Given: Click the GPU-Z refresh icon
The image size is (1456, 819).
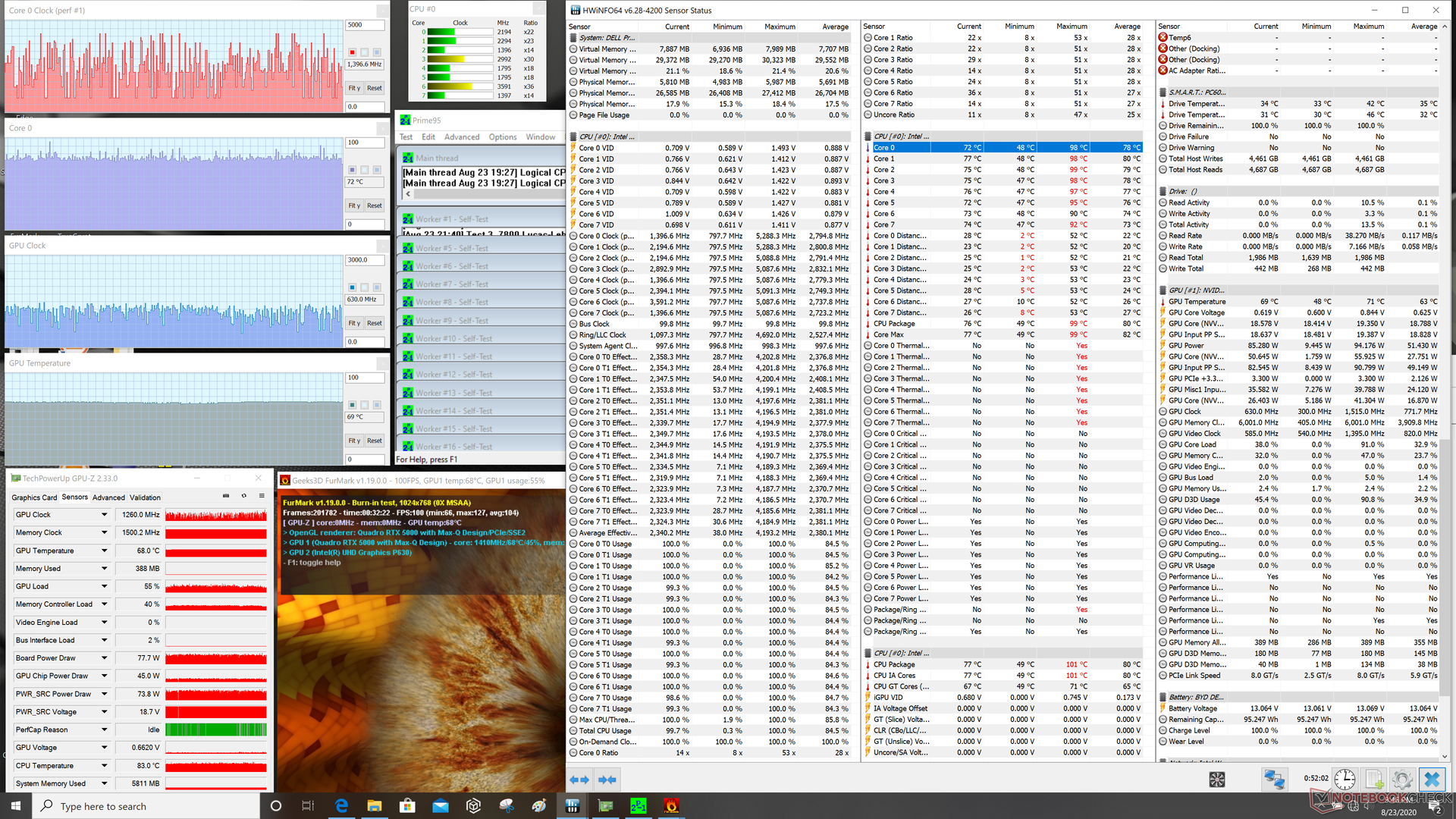Looking at the screenshot, I should pos(243,496).
